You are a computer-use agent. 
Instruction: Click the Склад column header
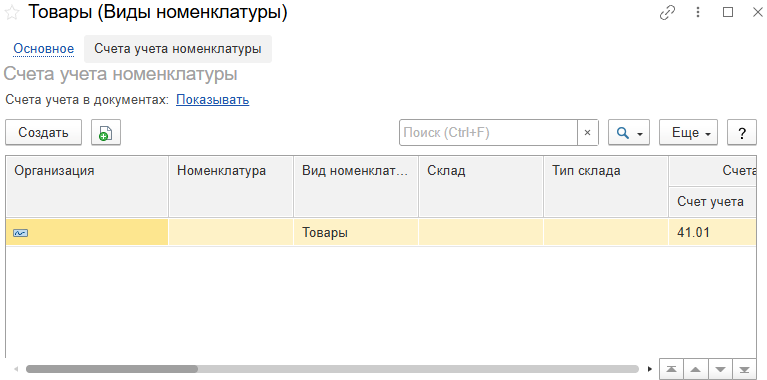pos(481,186)
